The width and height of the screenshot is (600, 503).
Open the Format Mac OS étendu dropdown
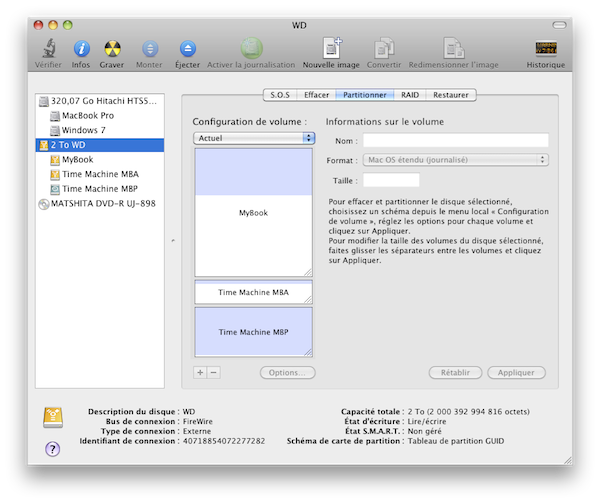tap(456, 160)
